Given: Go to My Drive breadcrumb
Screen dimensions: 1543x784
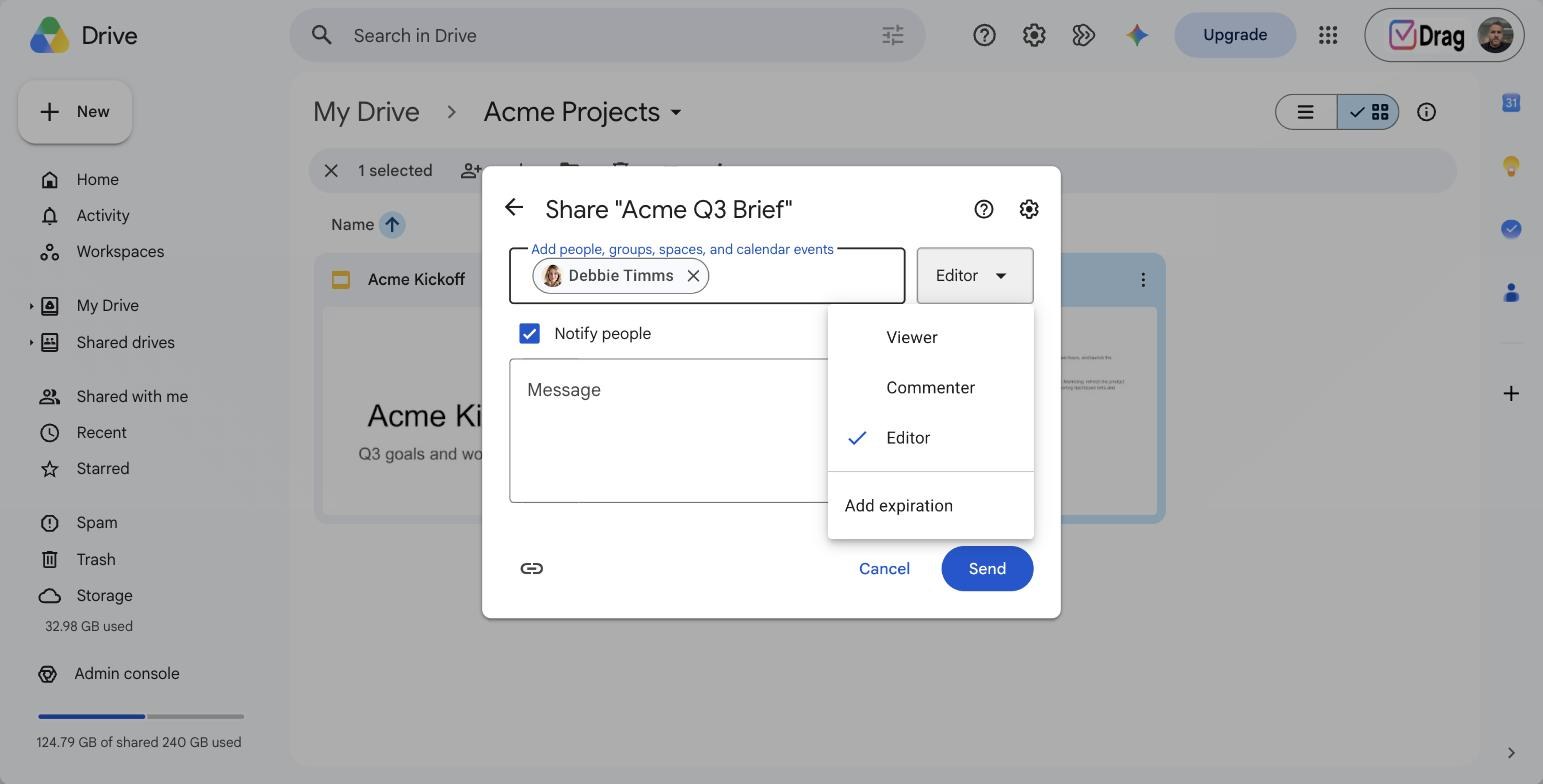Looking at the screenshot, I should [366, 112].
